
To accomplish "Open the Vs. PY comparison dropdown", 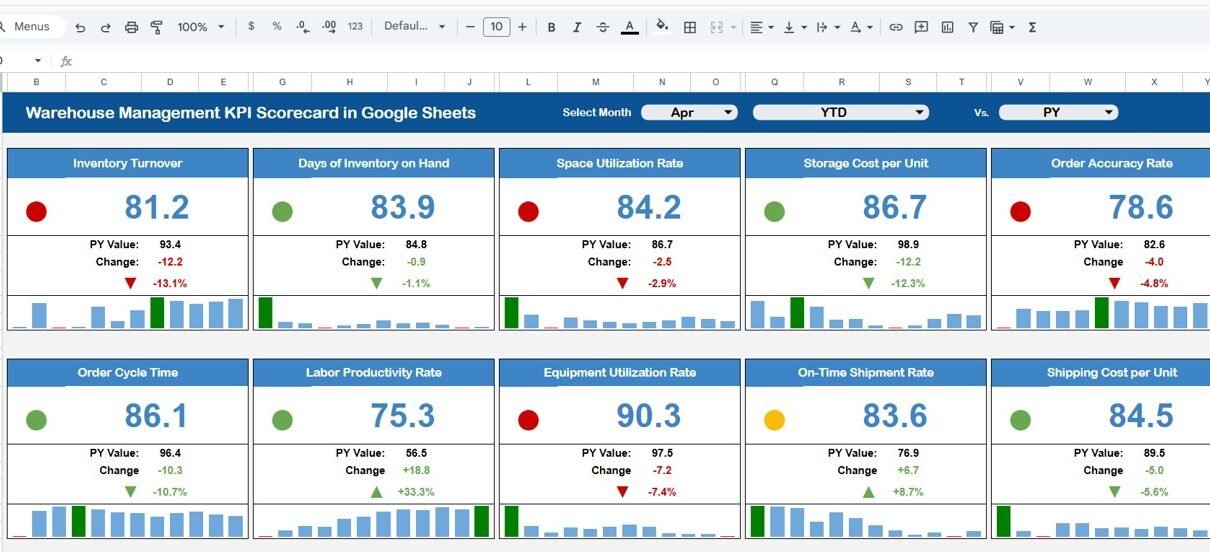I will coord(1058,113).
